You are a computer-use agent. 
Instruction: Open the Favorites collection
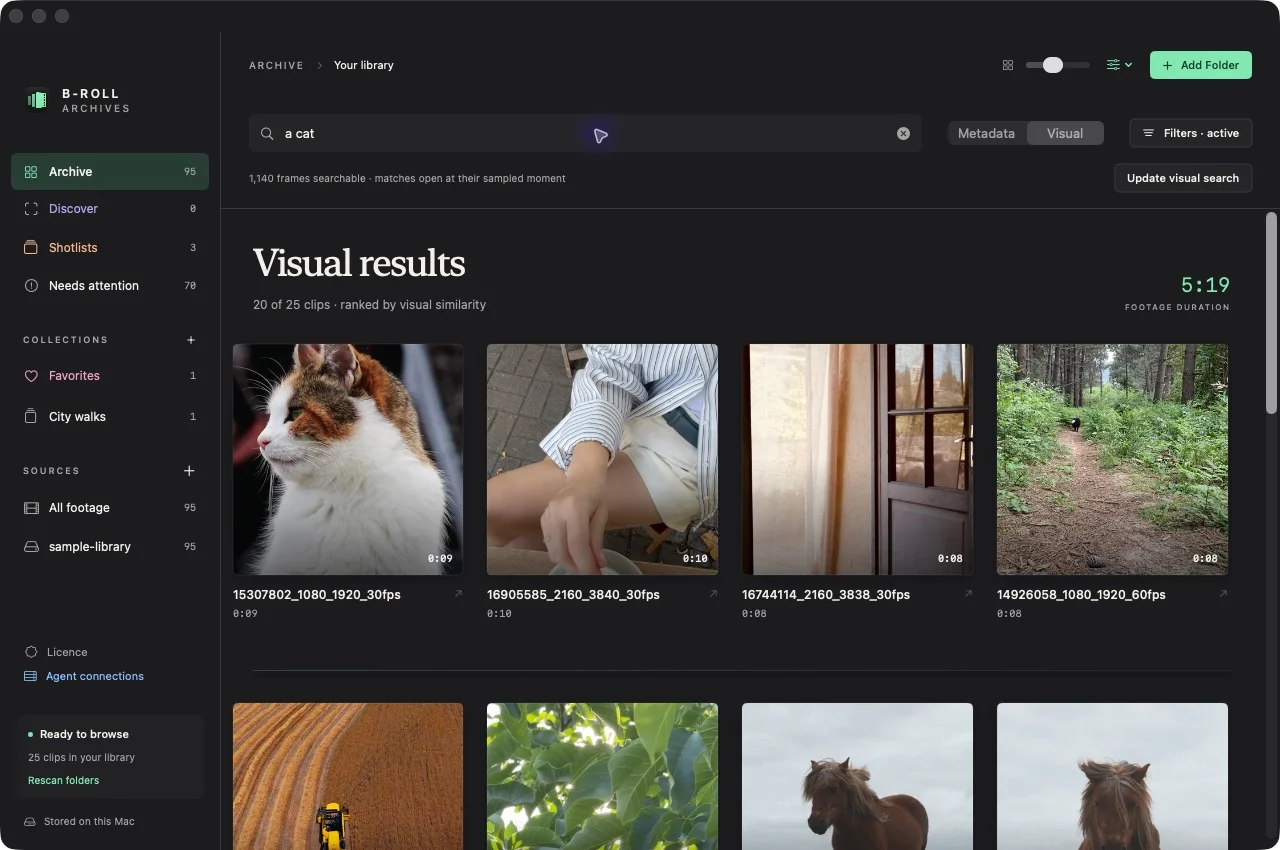click(110, 376)
